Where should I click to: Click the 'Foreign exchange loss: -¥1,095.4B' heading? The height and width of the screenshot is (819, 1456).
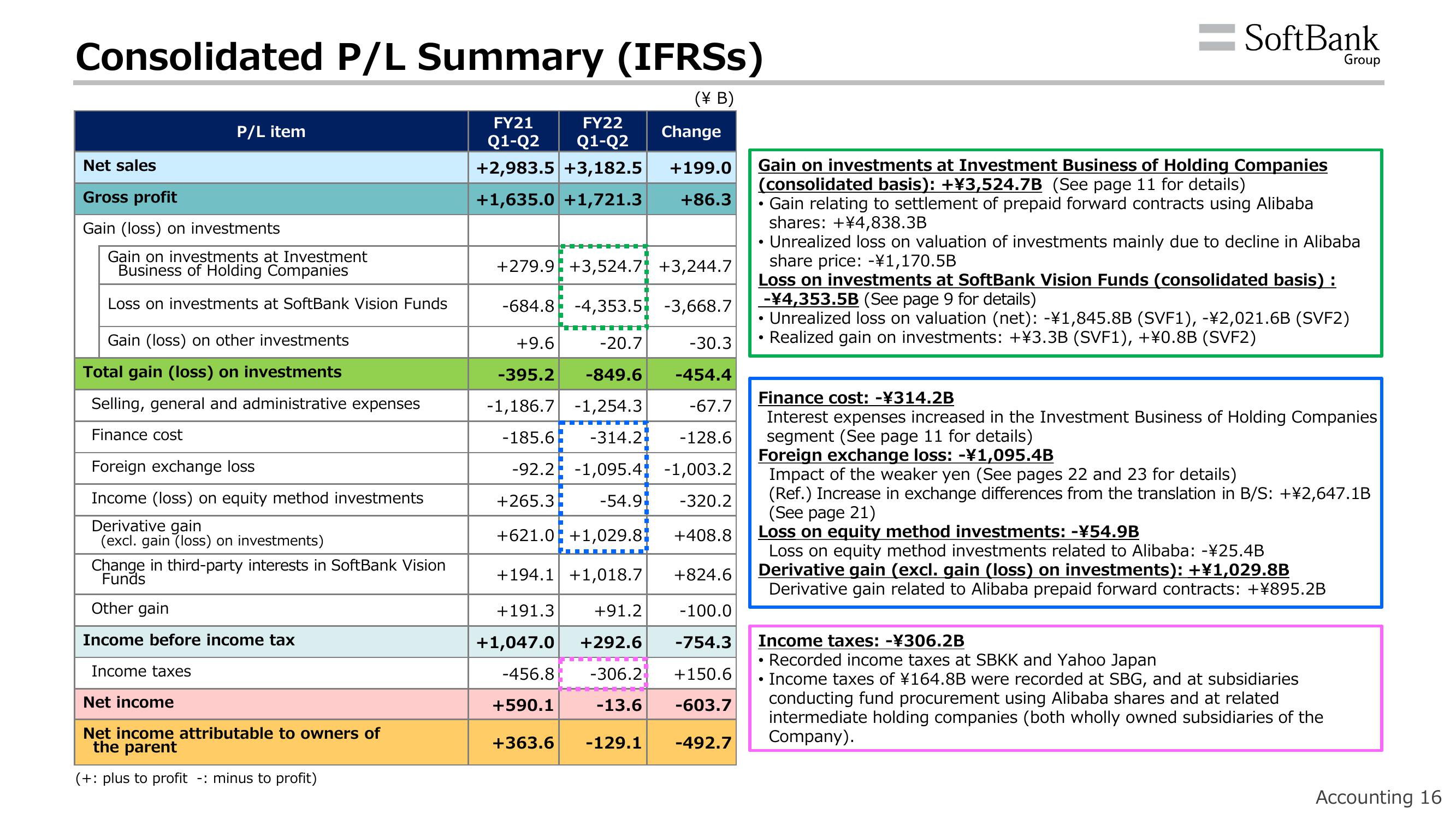905,455
